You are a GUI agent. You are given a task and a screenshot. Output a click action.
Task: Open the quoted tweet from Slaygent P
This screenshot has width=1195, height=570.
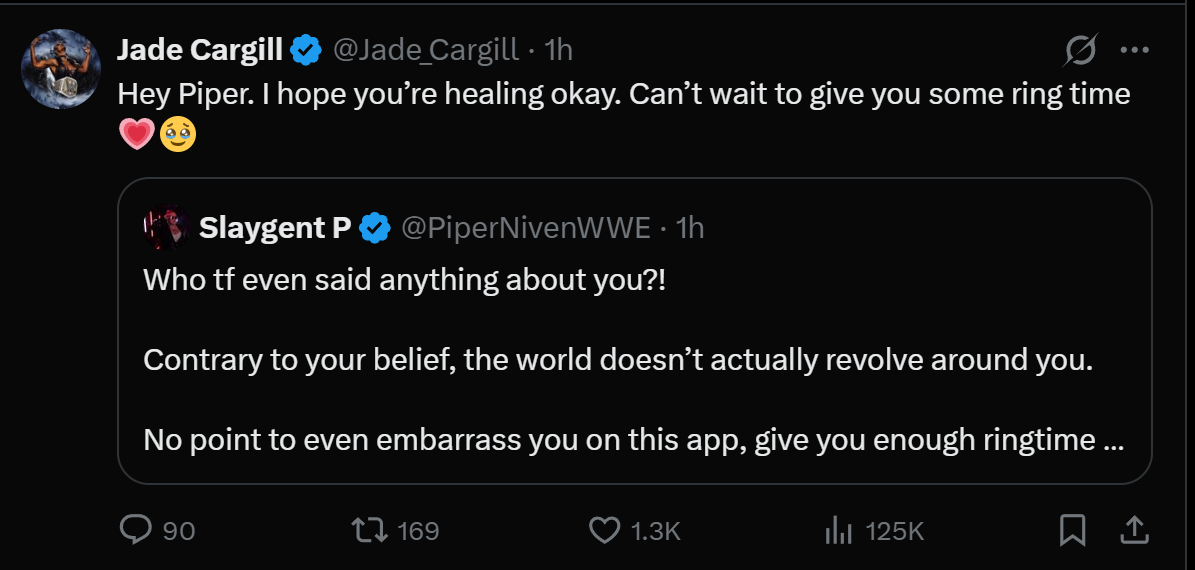coord(635,331)
